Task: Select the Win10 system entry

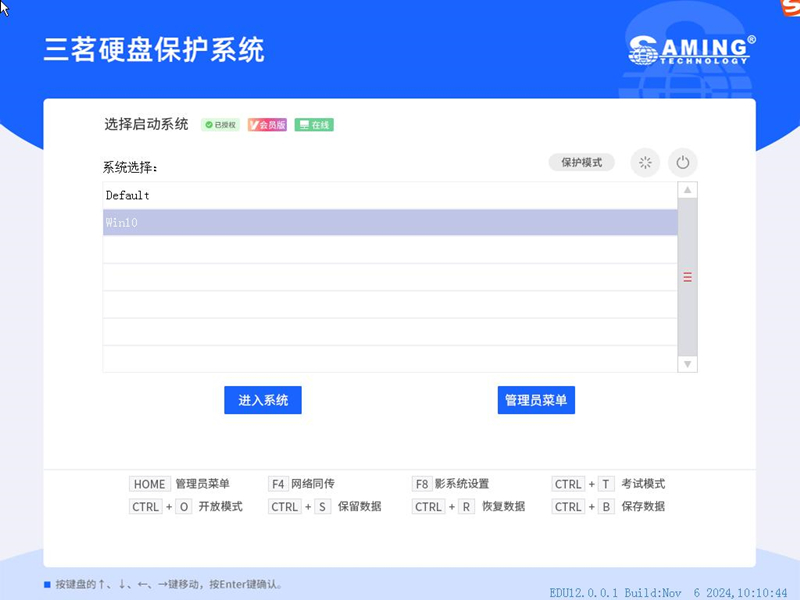Action: (x=390, y=223)
